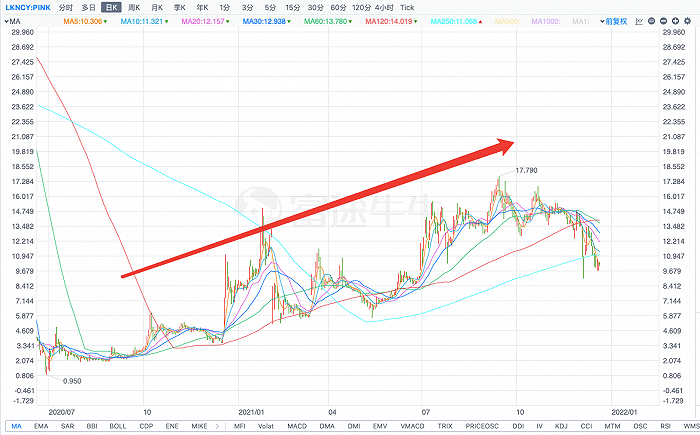This screenshot has height=435, width=700.
Task: Click the 0.950 low price label
Action: (x=72, y=381)
